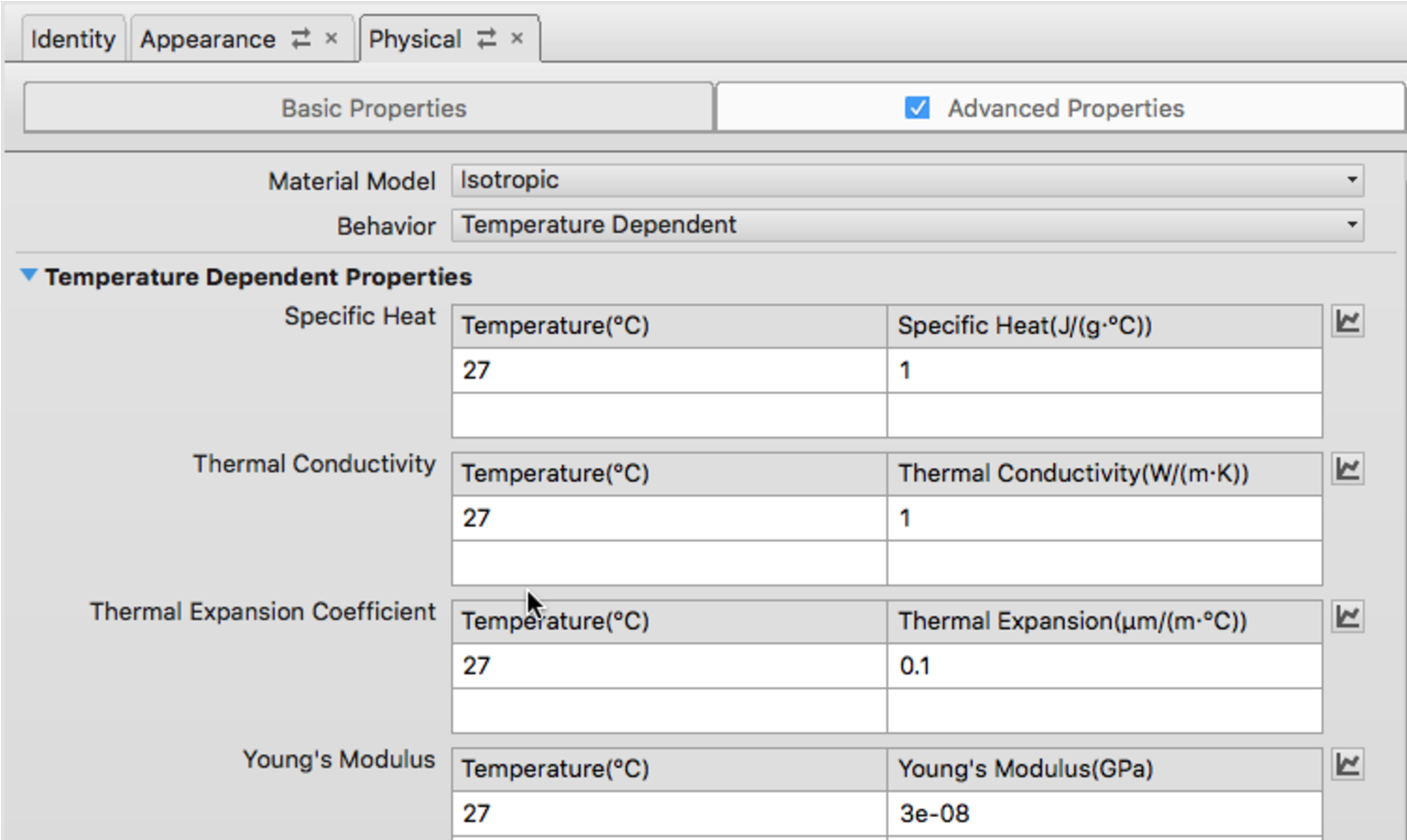The image size is (1407, 840).
Task: Open the Thermal Conductivity graph icon
Action: [1347, 469]
